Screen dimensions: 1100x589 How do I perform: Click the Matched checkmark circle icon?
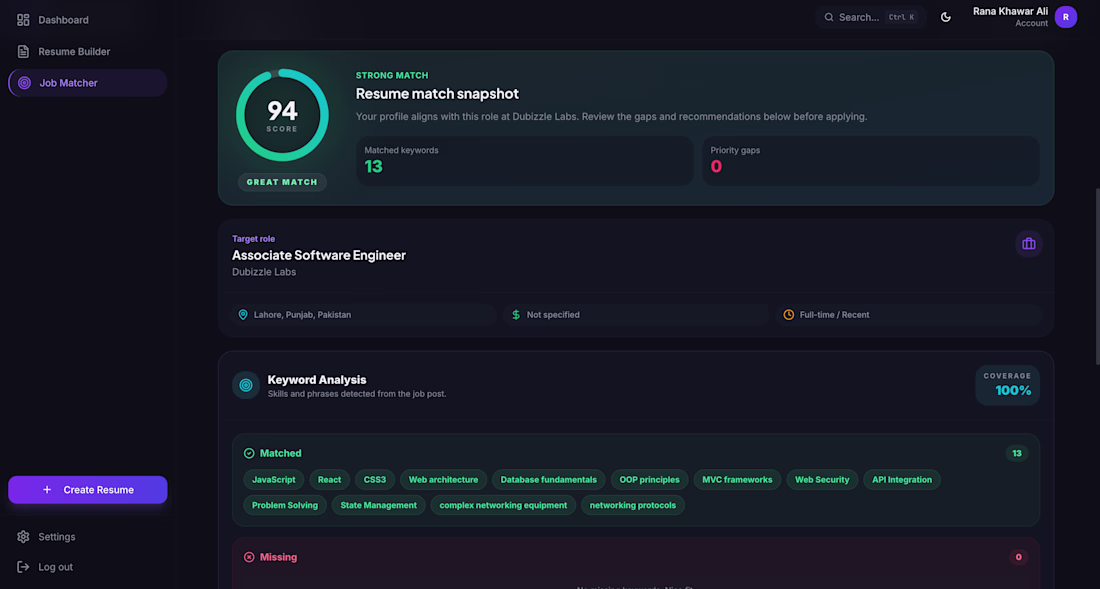[249, 454]
